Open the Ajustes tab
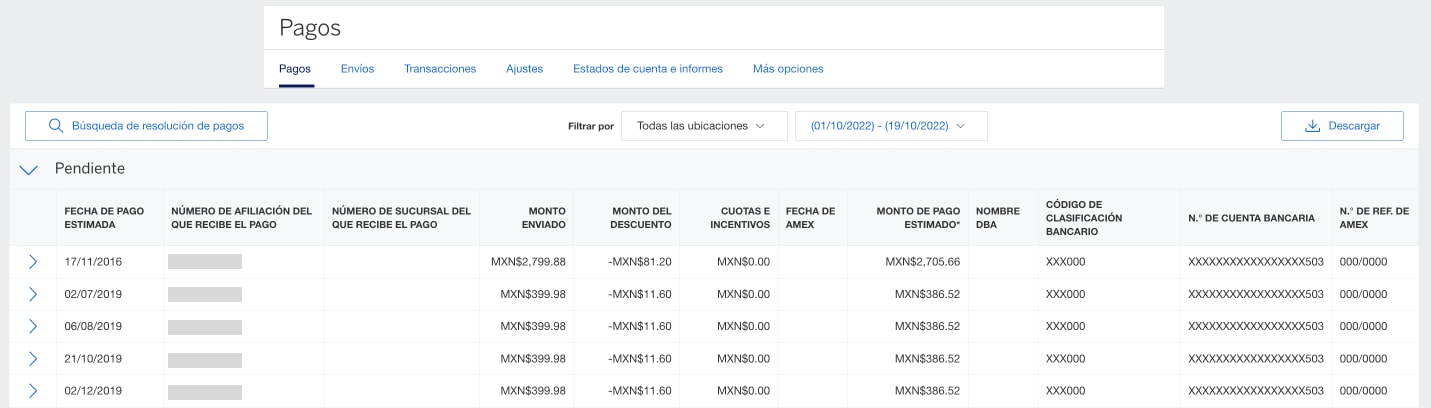This screenshot has height=408, width=1431. coord(524,69)
